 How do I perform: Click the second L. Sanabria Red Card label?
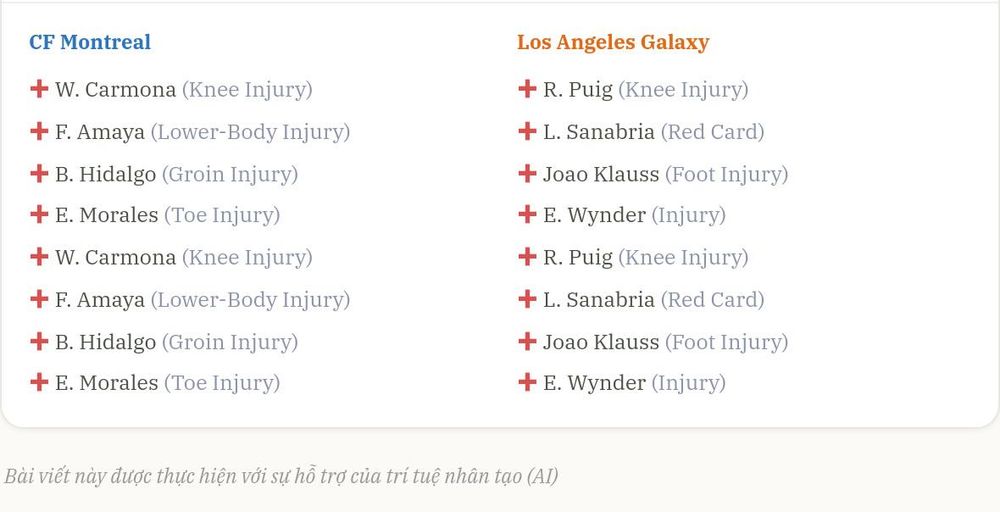[x=712, y=300]
